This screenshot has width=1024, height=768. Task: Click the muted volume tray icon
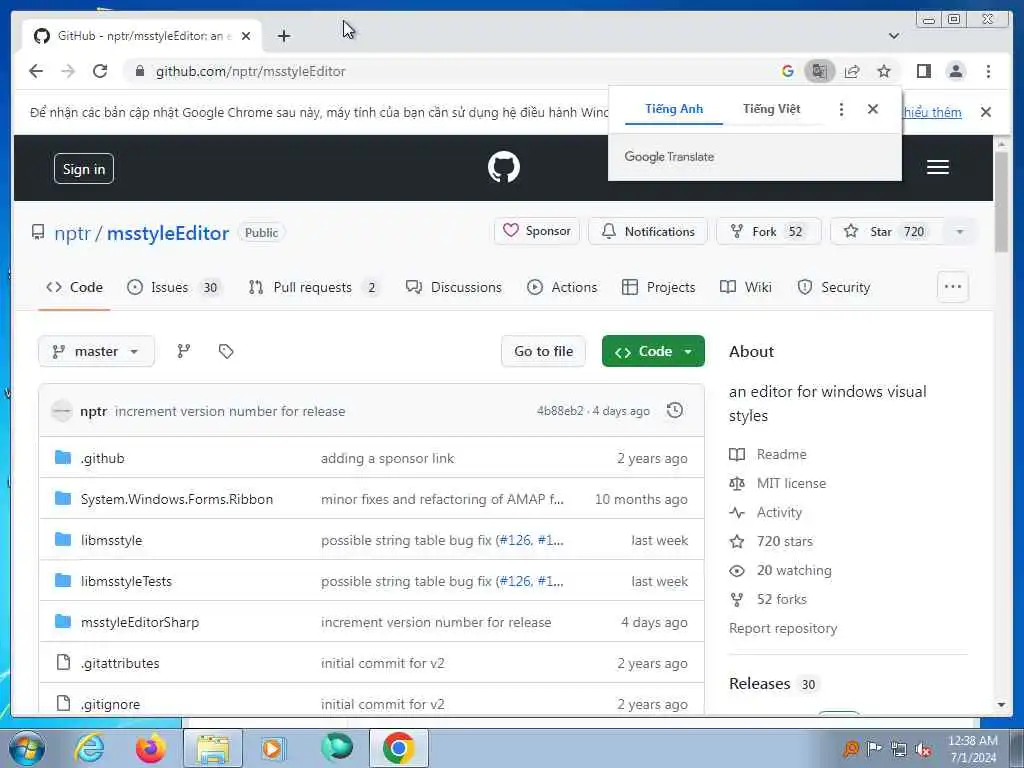pyautogui.click(x=923, y=750)
